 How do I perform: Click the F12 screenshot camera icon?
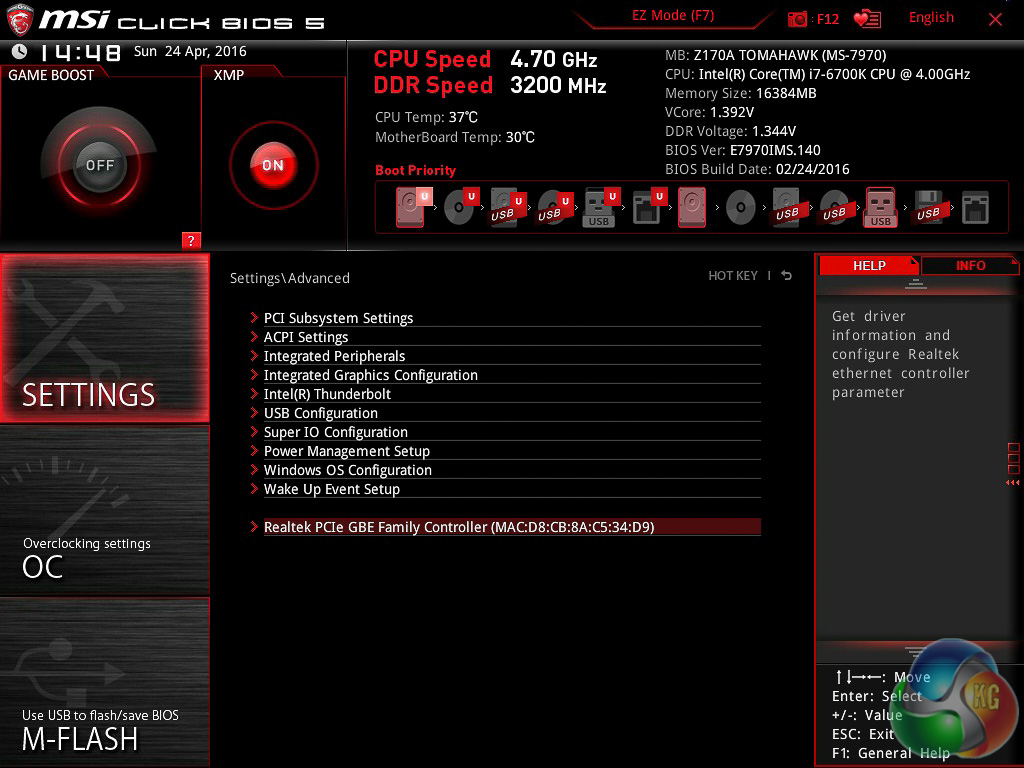(797, 19)
